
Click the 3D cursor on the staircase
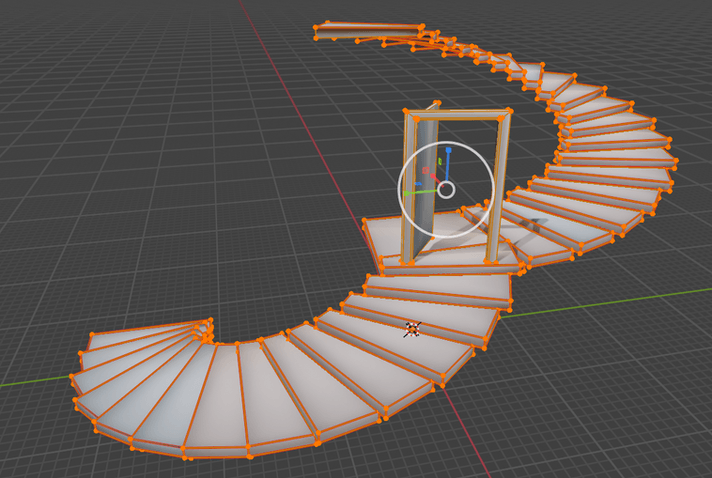coord(412,328)
